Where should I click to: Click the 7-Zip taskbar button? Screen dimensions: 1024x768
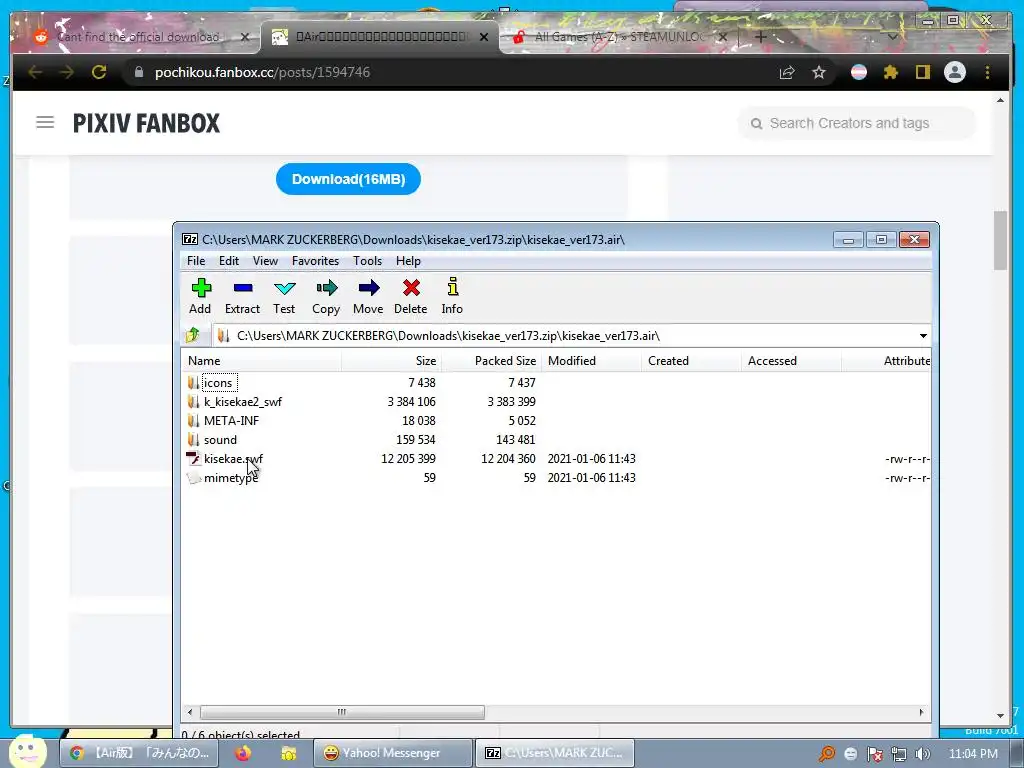[x=554, y=753]
